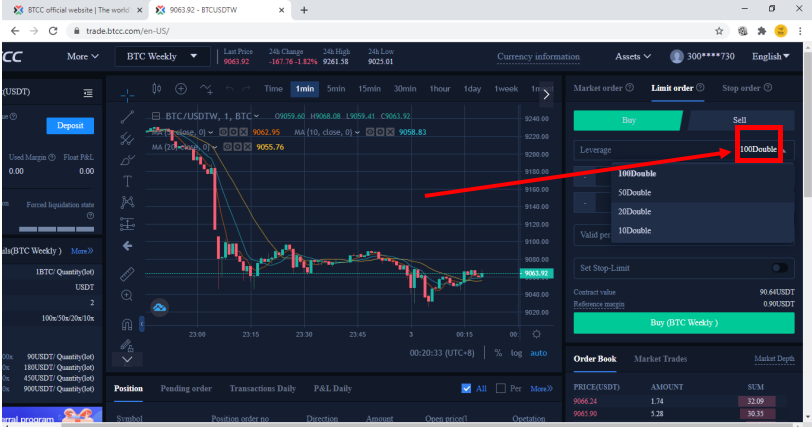Viewport: 812px width, 427px height.
Task: Click the help icon next to Stop order
Action: coord(768,87)
